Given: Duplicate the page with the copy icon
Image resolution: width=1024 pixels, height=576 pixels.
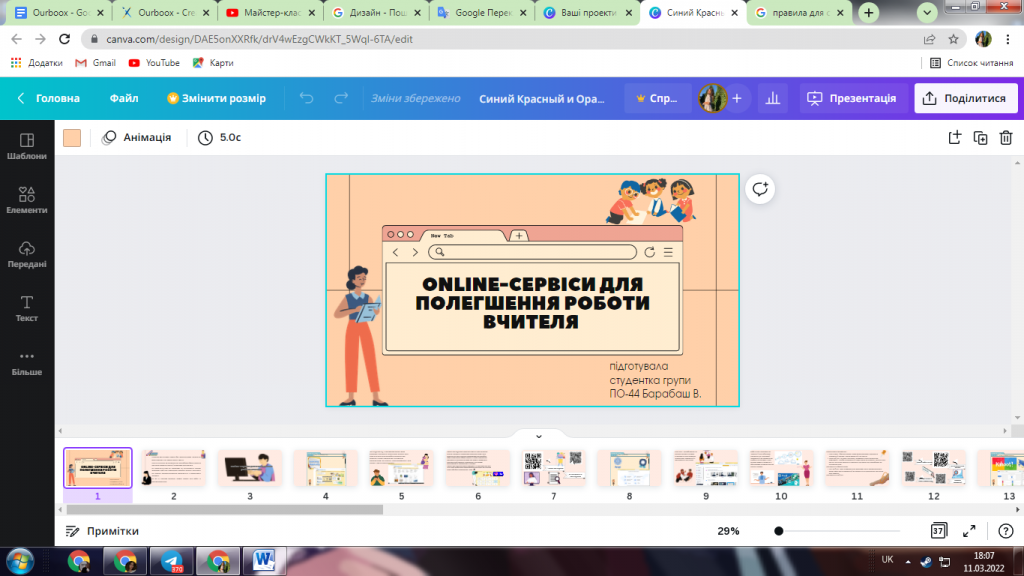Looking at the screenshot, I should point(980,138).
